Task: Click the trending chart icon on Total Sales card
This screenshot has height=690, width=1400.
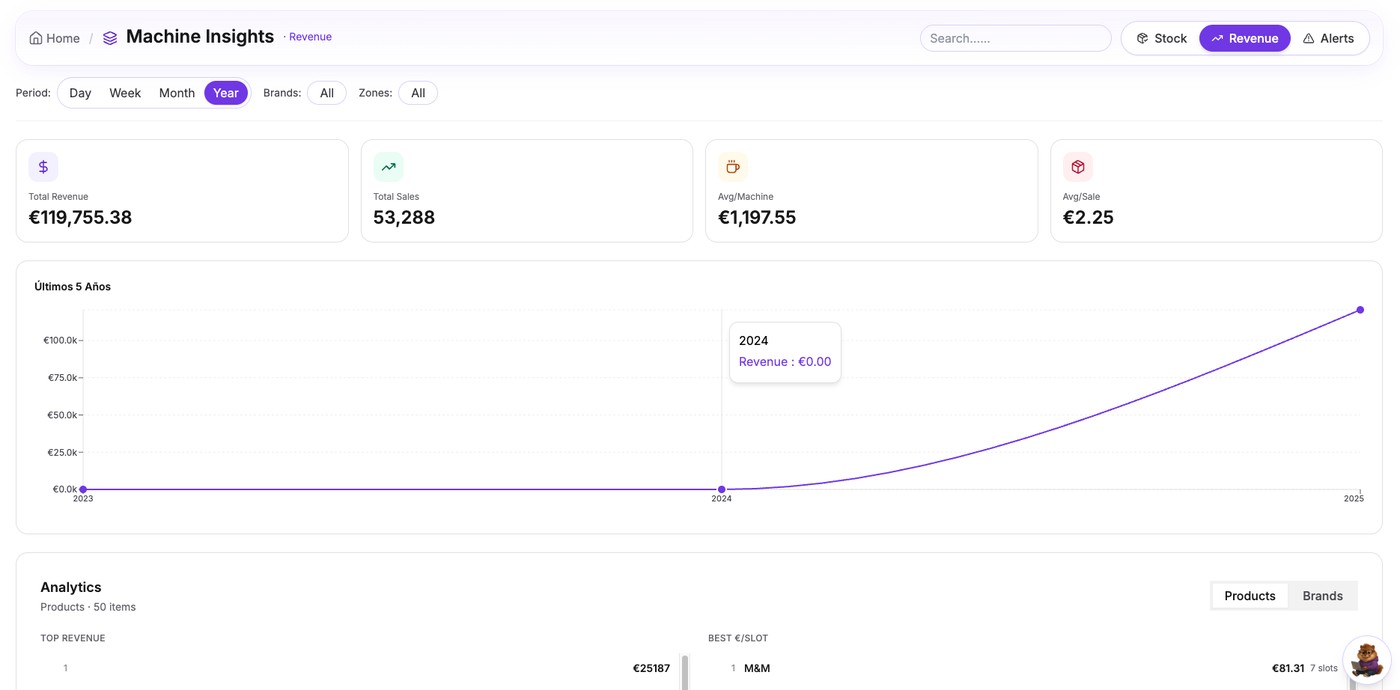Action: pos(388,166)
